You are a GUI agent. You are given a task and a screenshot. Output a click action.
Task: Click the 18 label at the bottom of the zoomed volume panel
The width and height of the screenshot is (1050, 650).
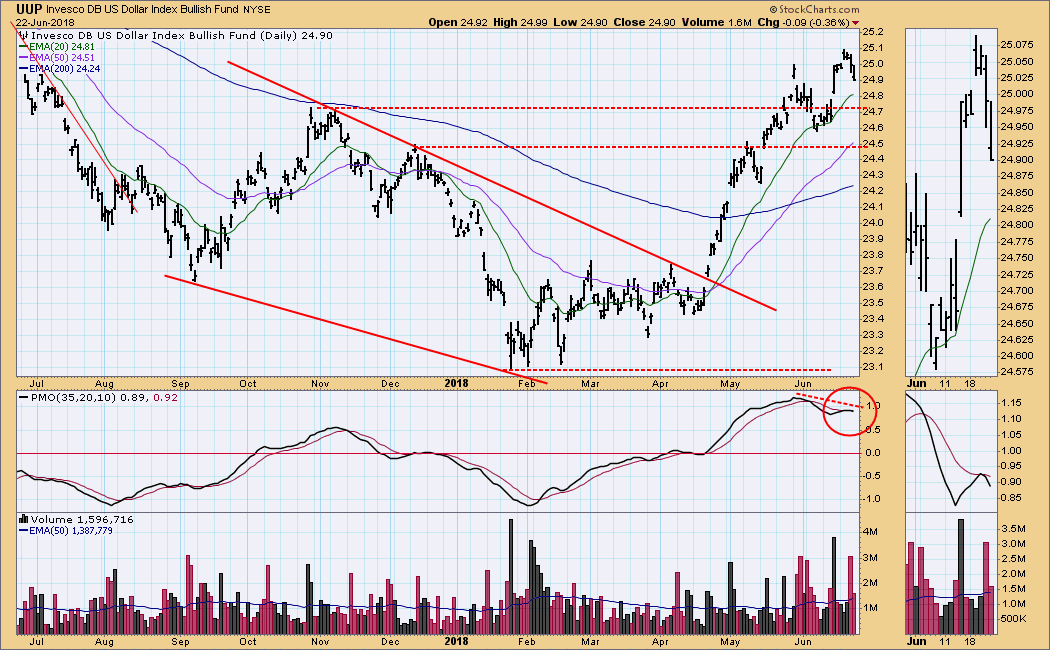pyautogui.click(x=970, y=641)
